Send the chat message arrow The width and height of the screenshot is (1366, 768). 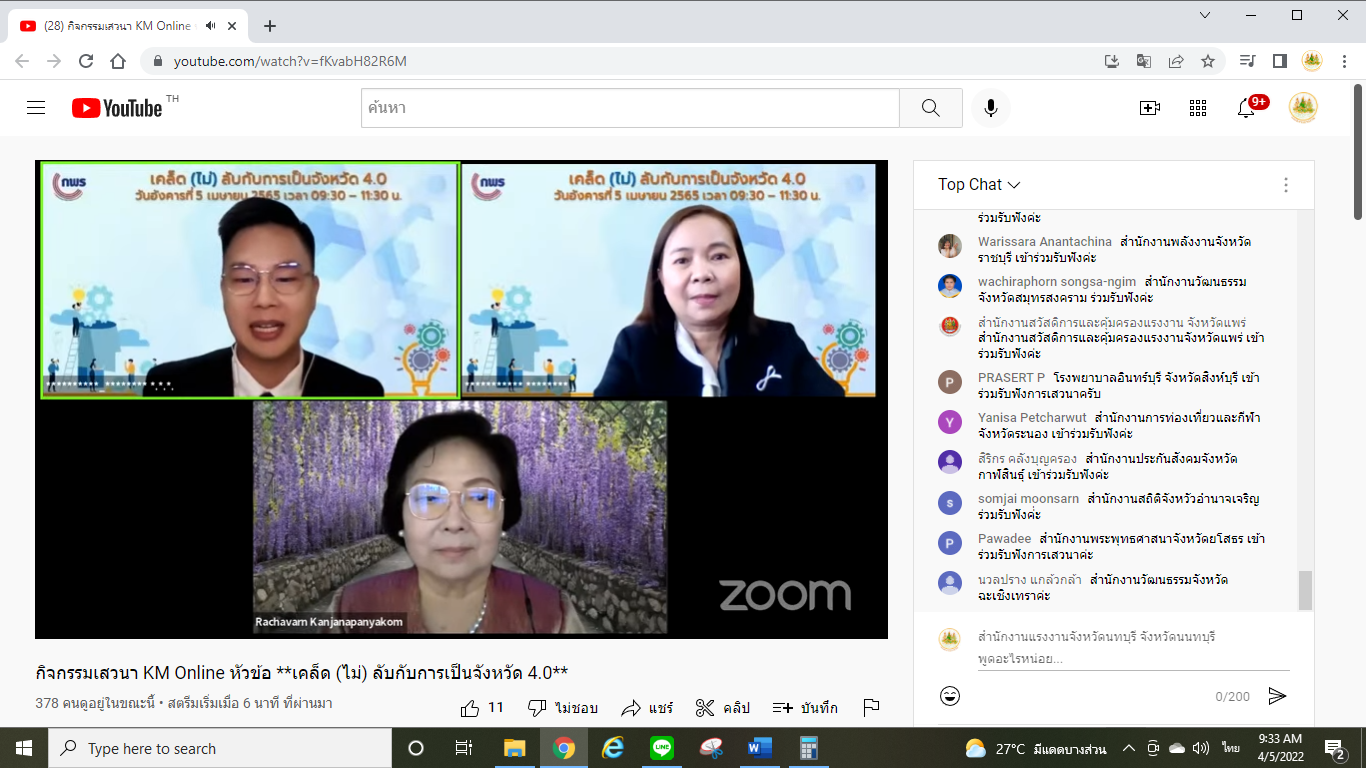pos(1277,696)
